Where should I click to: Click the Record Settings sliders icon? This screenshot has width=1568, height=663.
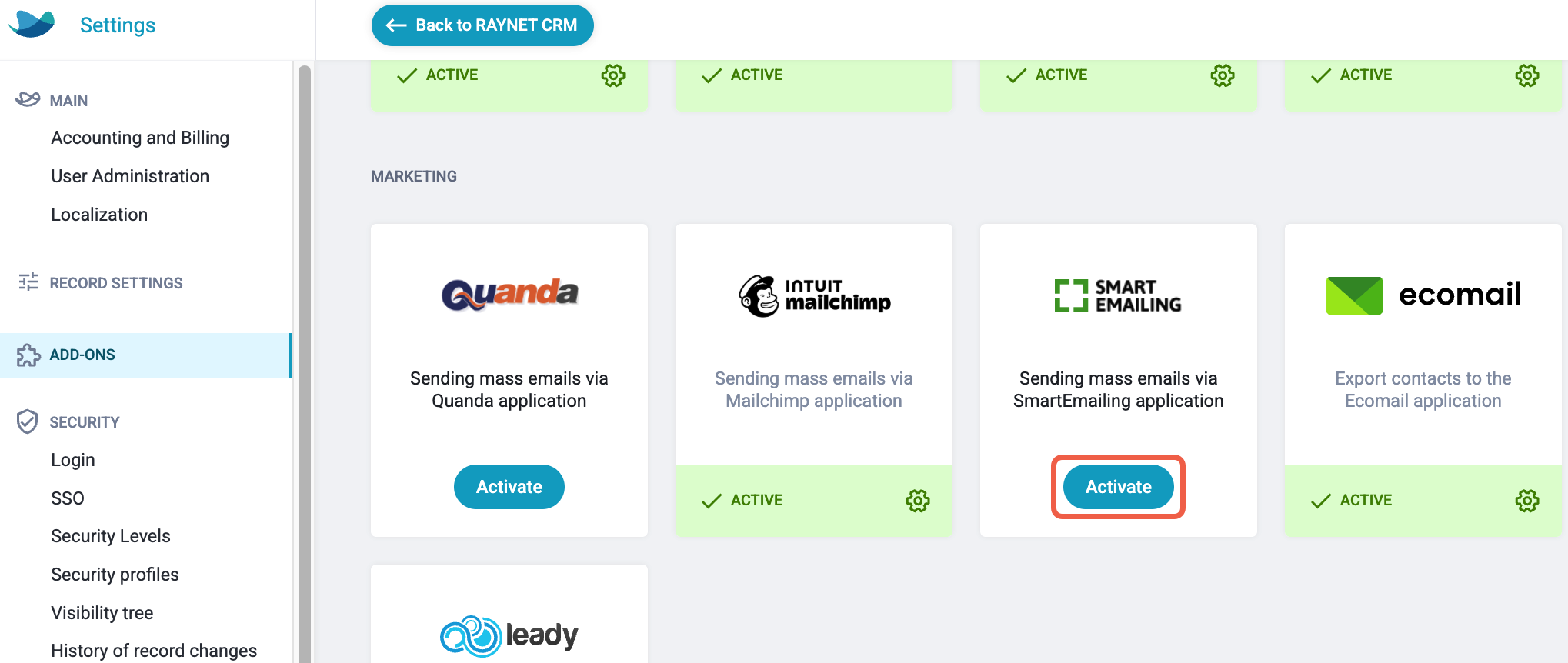click(28, 282)
